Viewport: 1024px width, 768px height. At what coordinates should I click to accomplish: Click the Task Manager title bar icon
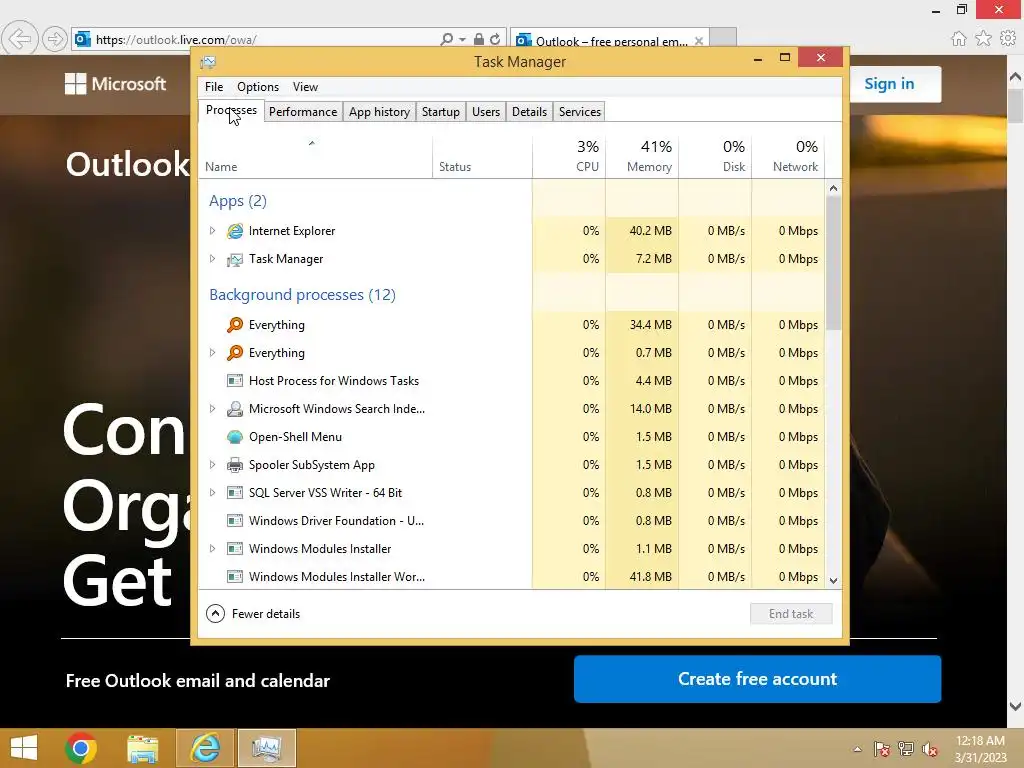[208, 62]
